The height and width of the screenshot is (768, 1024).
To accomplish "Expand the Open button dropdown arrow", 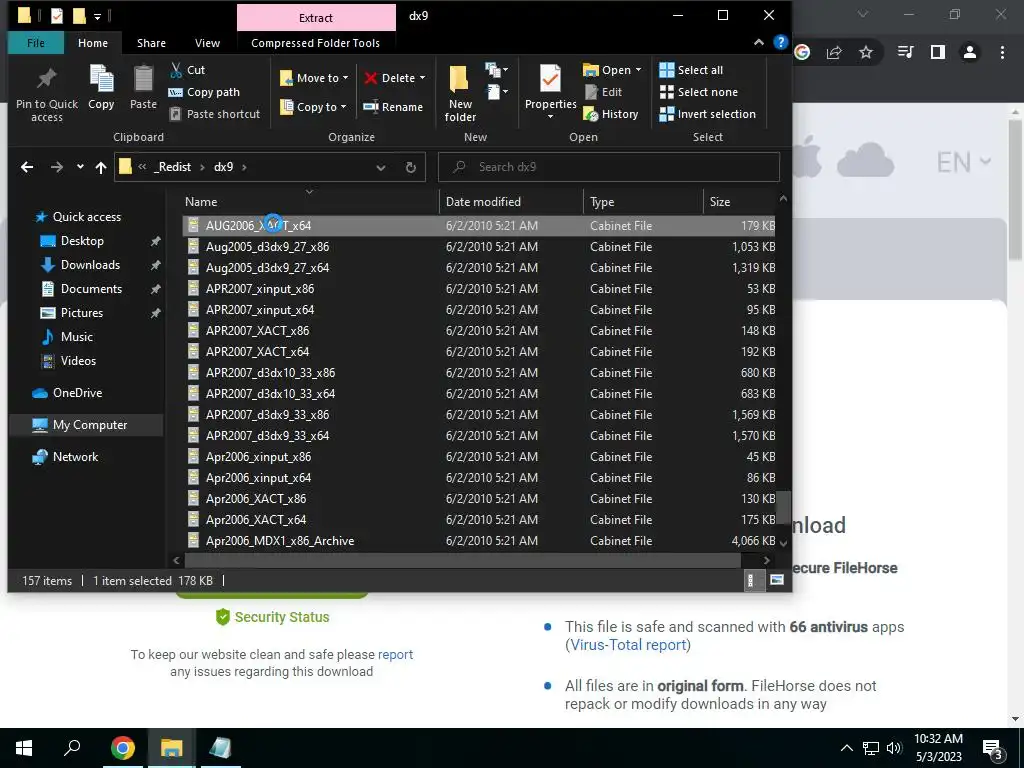I will point(638,70).
